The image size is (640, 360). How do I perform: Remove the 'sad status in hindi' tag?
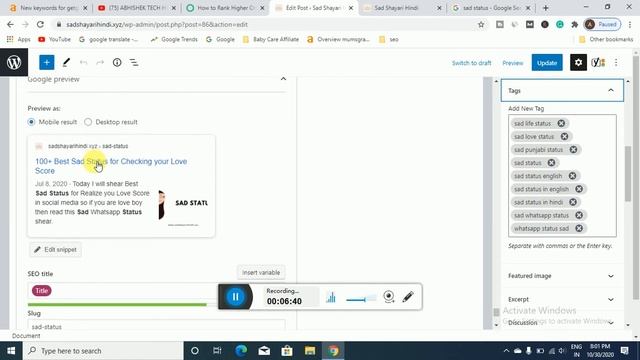pyautogui.click(x=573, y=202)
